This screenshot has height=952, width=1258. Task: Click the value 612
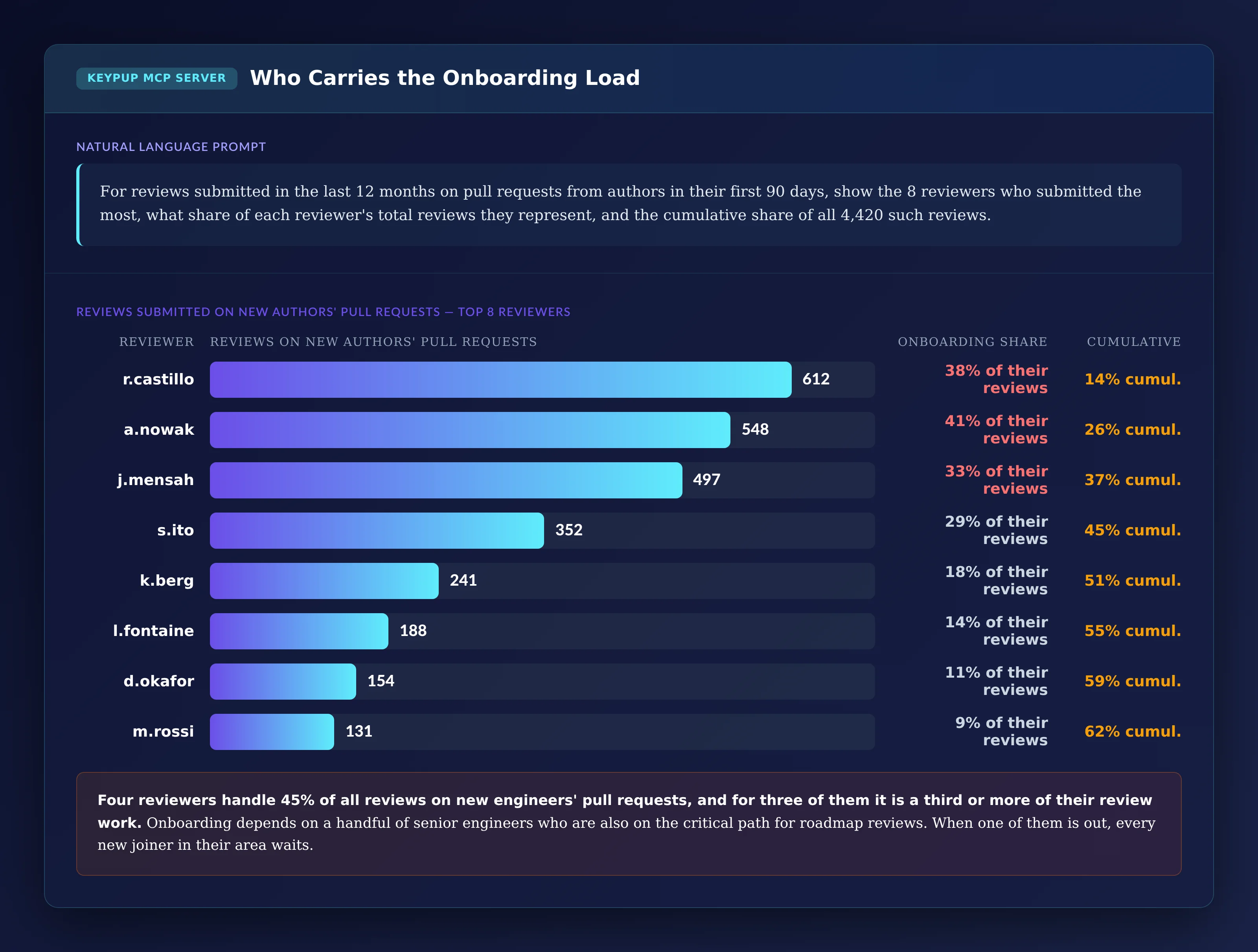pyautogui.click(x=816, y=379)
